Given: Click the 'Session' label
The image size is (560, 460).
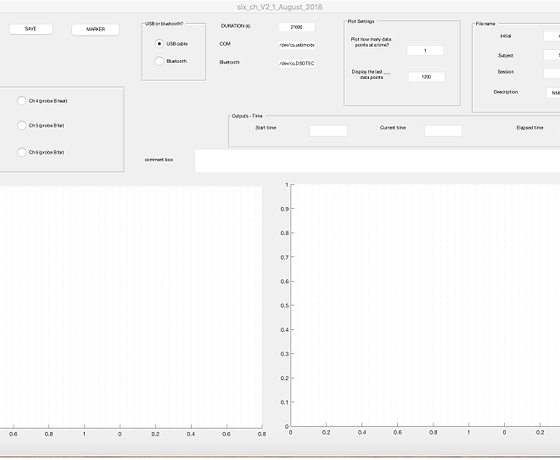Looking at the screenshot, I should 506,72.
